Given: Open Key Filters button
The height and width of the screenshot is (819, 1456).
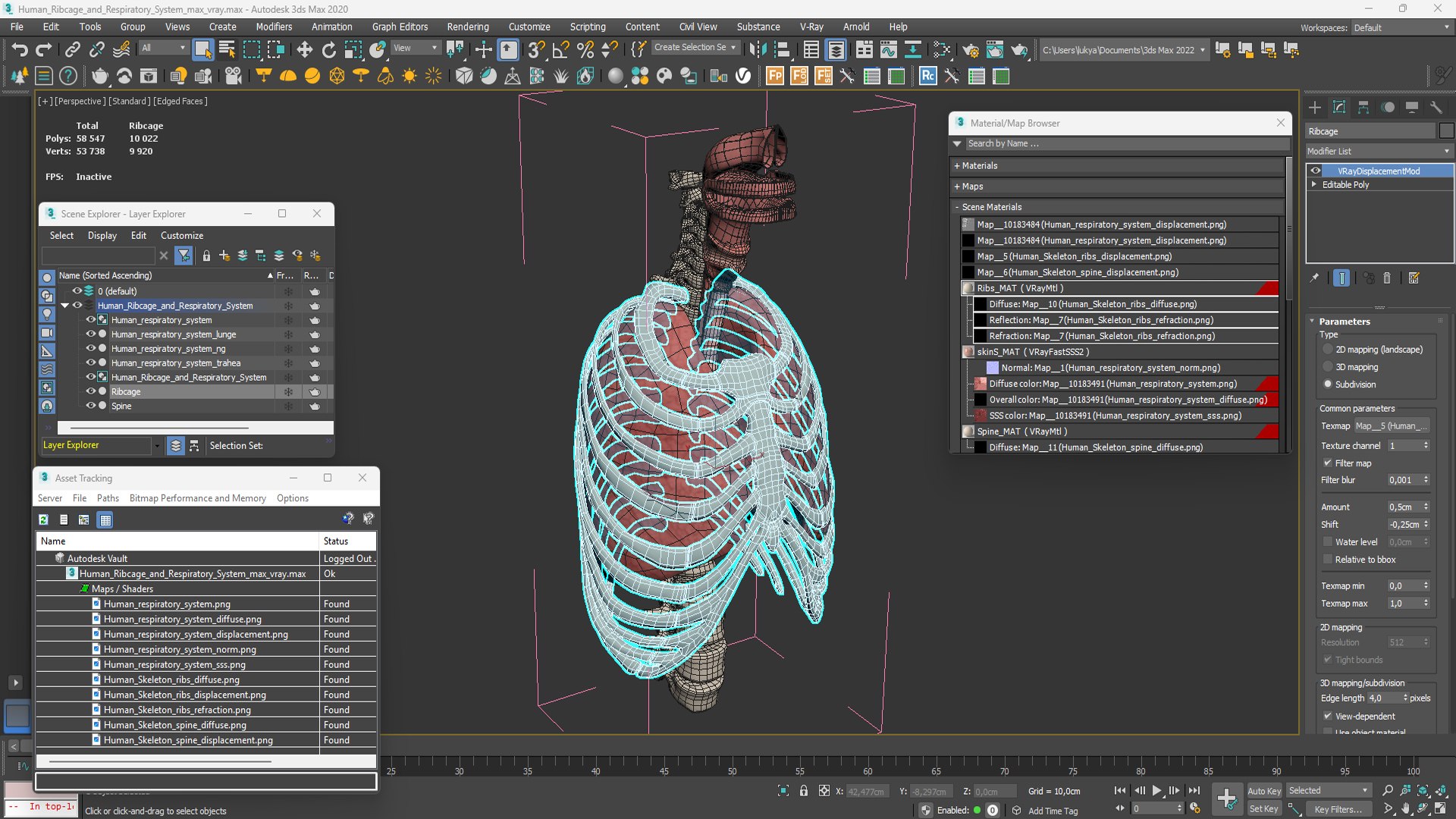Looking at the screenshot, I should click(x=1338, y=809).
